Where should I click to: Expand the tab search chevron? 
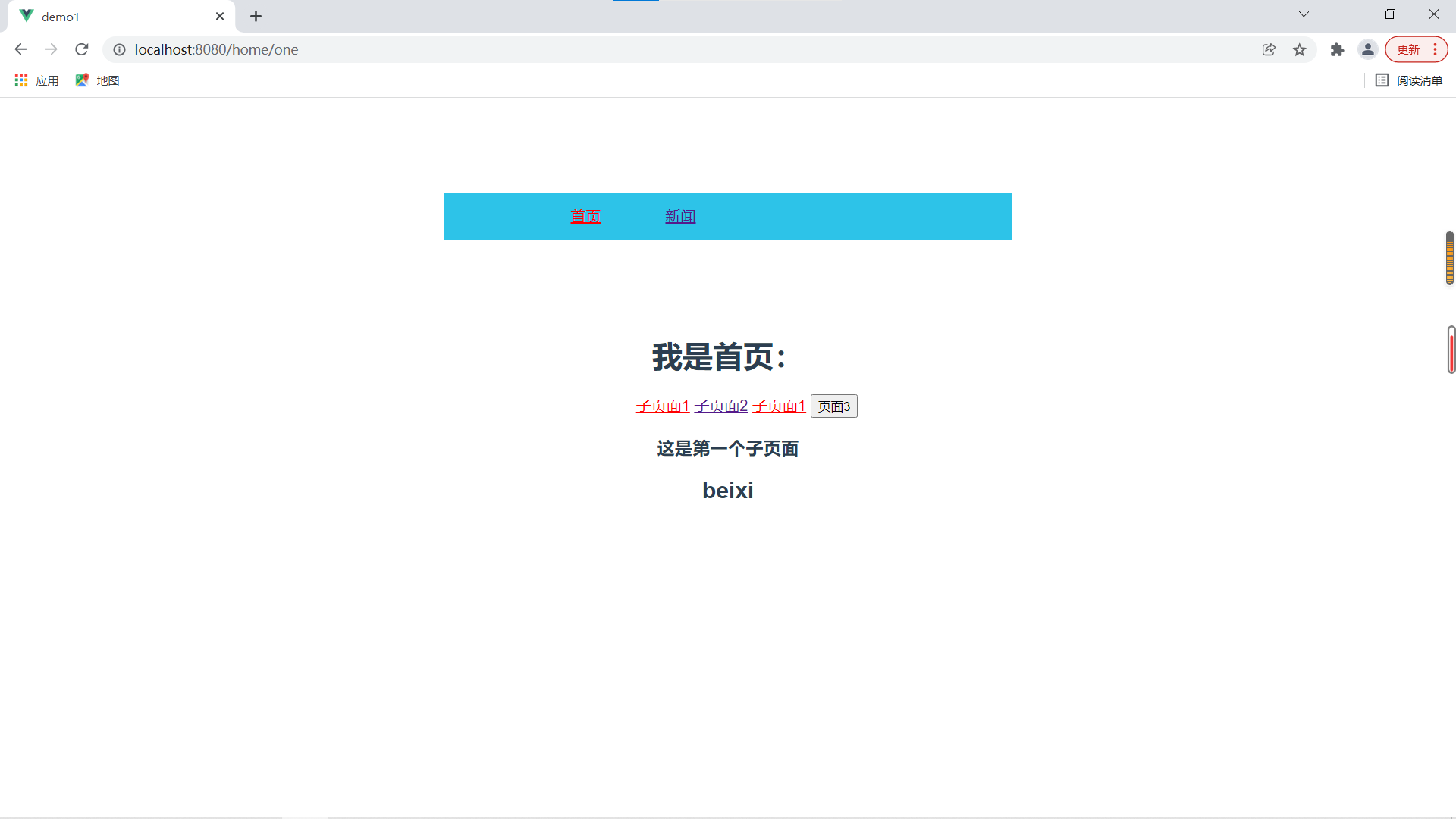click(1304, 14)
